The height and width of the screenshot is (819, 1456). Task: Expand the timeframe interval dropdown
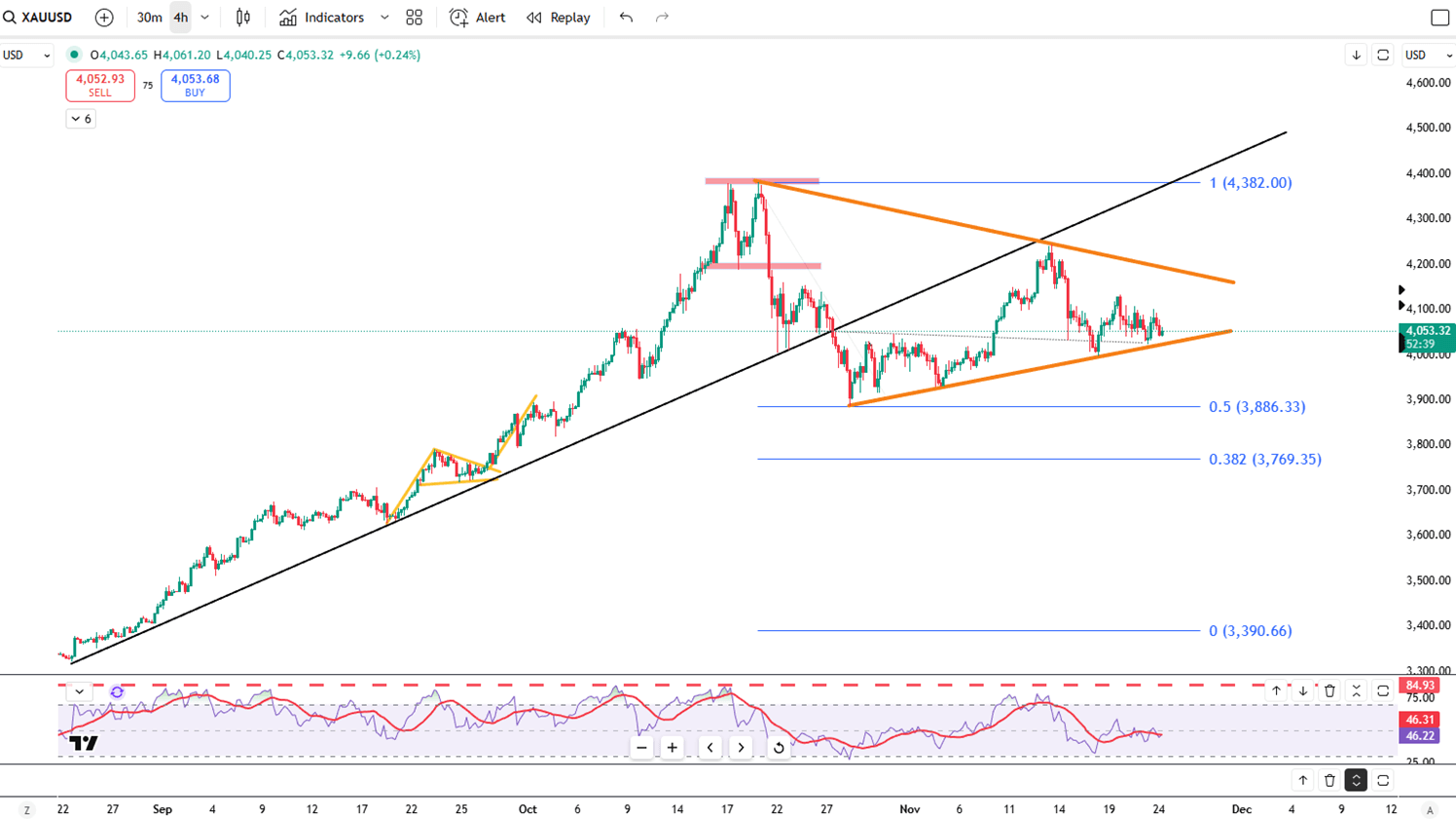click(205, 18)
